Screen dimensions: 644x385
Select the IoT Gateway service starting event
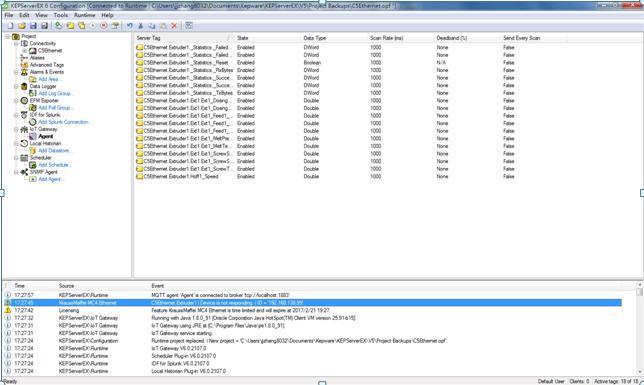point(313,333)
